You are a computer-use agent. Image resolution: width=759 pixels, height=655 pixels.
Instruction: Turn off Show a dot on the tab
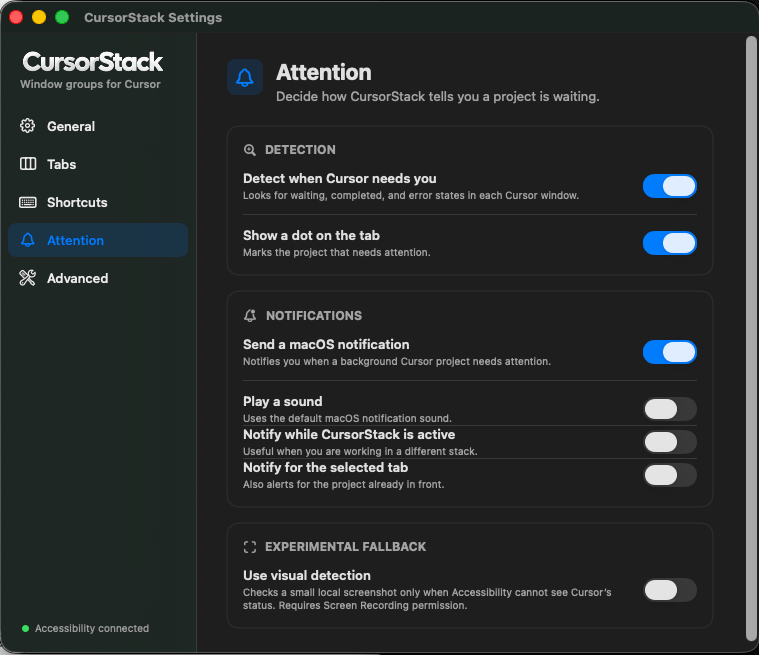click(669, 243)
